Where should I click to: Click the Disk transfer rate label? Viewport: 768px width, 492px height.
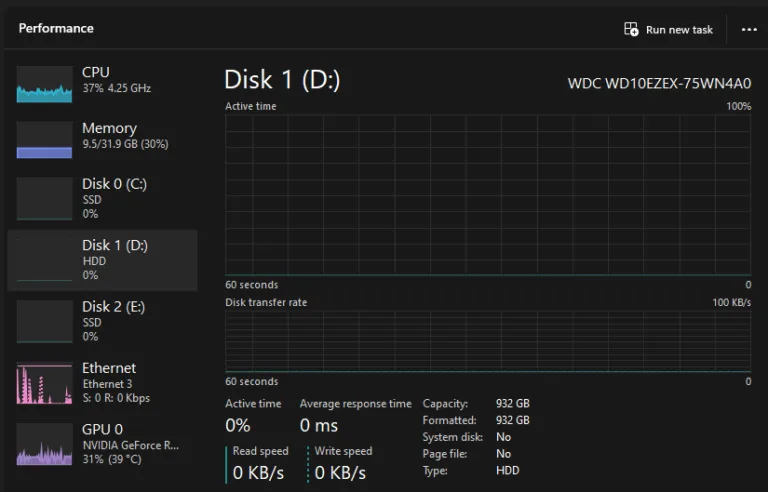pyautogui.click(x=266, y=302)
